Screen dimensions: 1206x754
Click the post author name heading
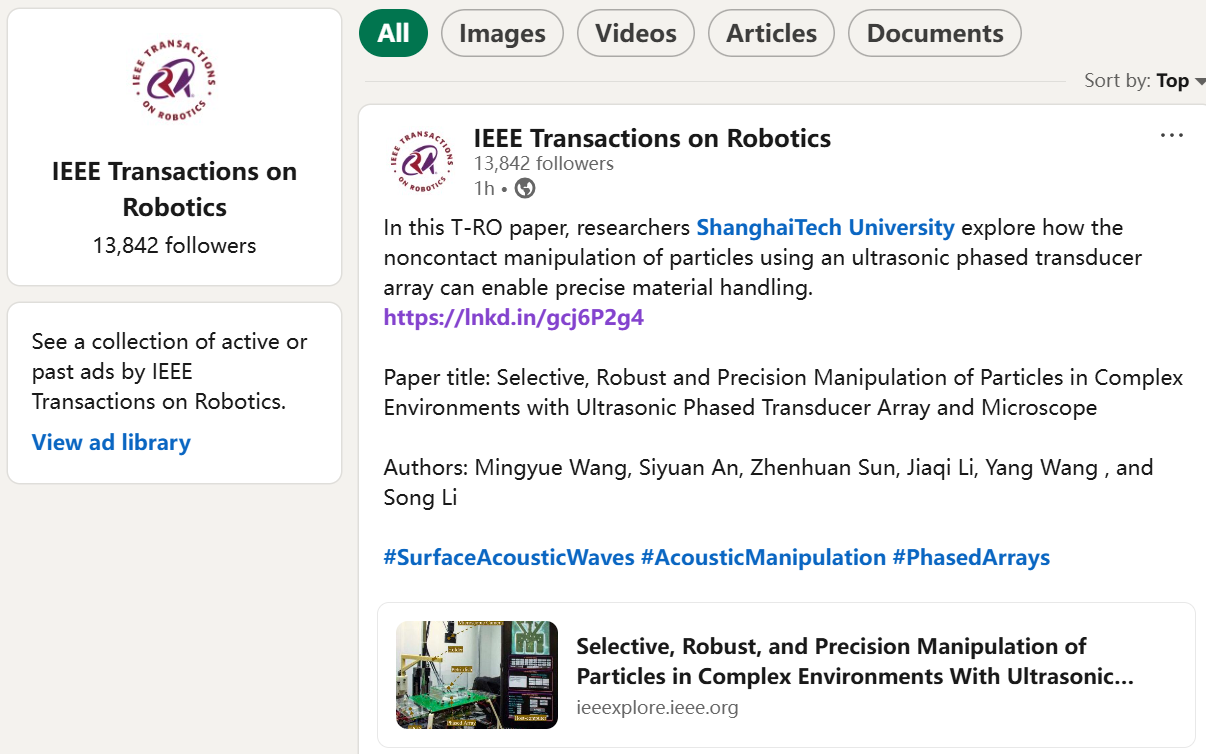click(x=652, y=138)
